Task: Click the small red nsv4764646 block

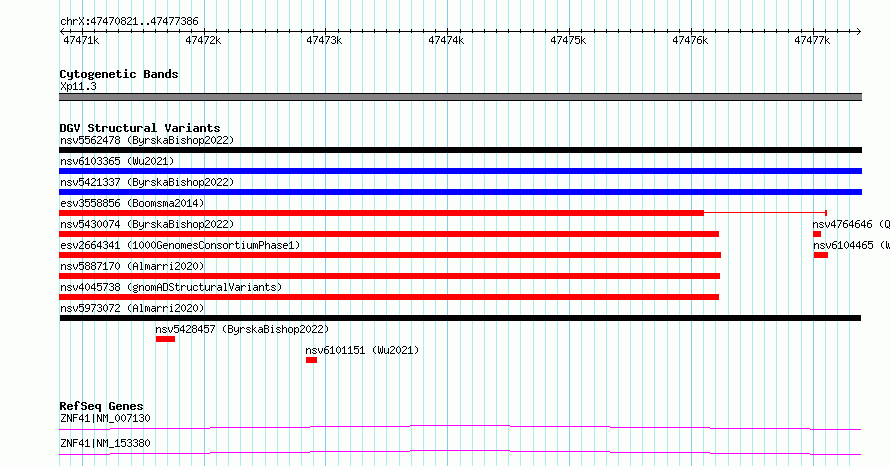Action: (817, 234)
